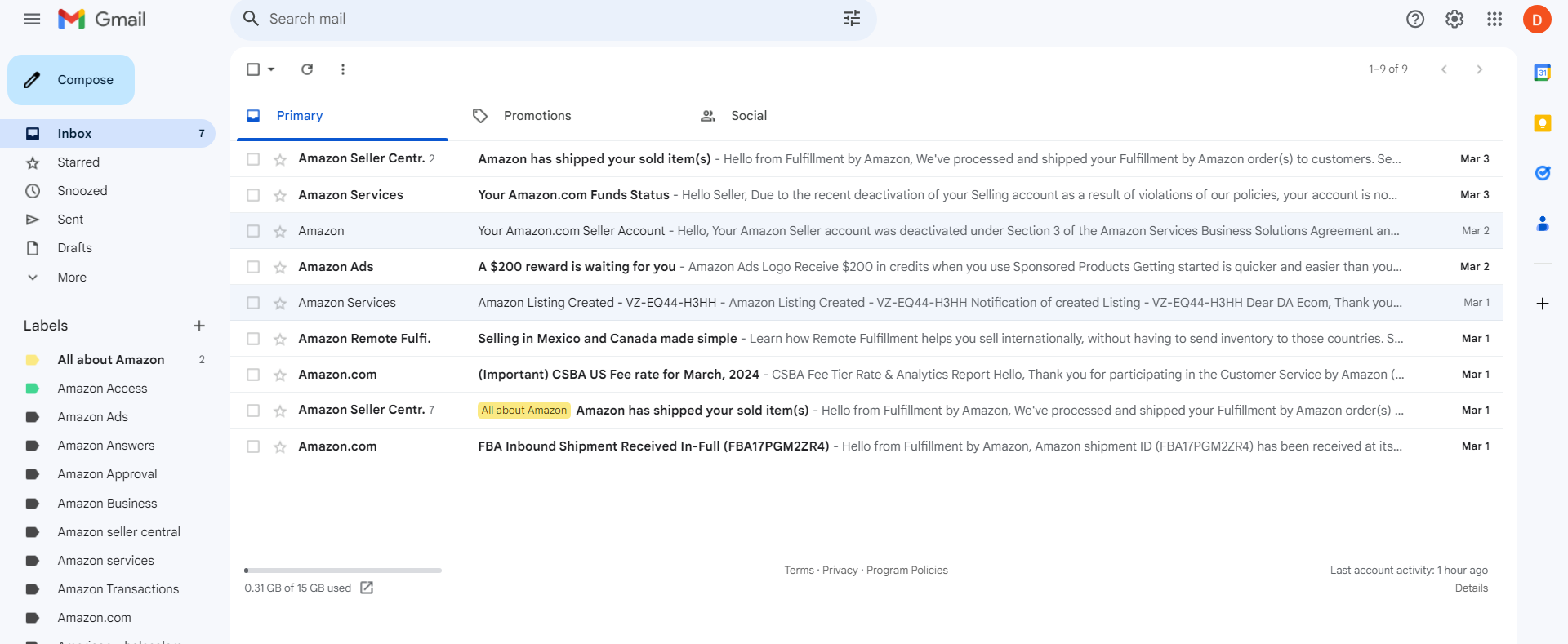Screen dimensions: 1568x644
Task: Open the Privacy link
Action: tap(840, 571)
